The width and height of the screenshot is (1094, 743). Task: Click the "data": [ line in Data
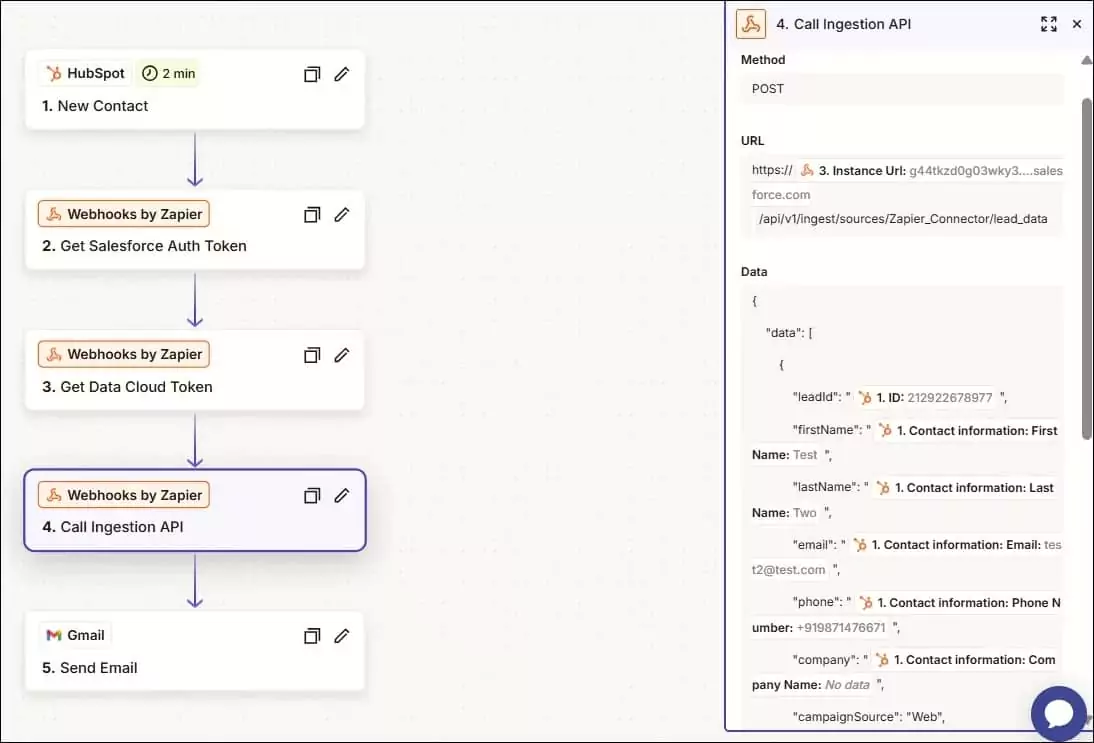click(x=789, y=333)
